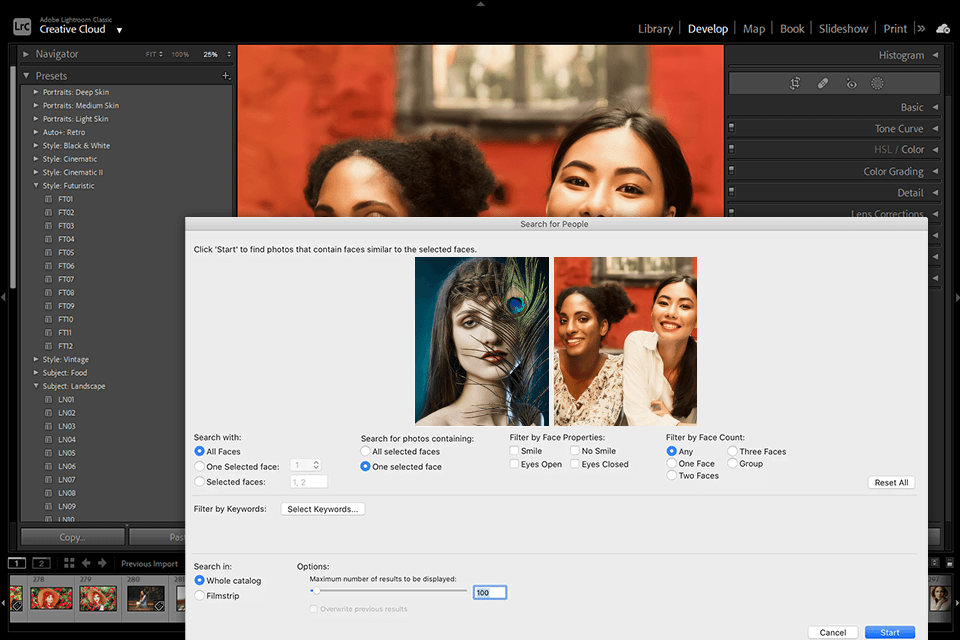This screenshot has width=960, height=640.
Task: Apply the FT05 preset
Action: coord(66,252)
